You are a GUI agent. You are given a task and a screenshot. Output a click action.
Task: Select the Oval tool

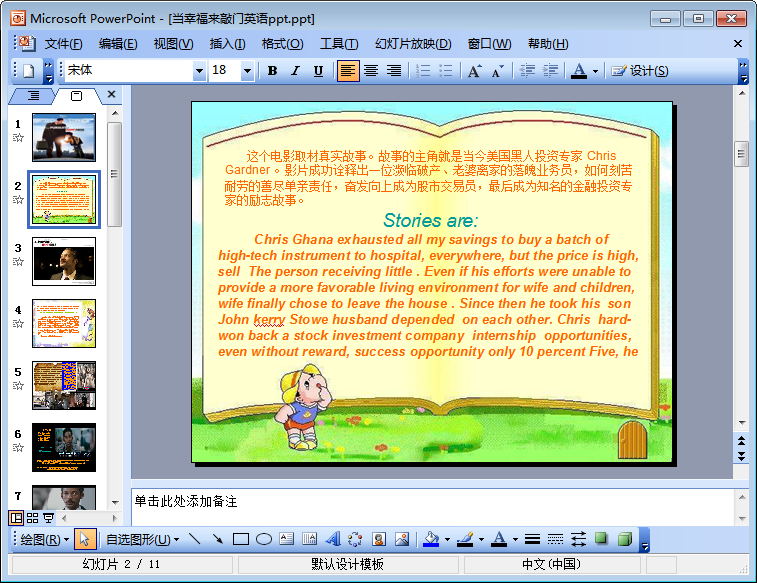[x=264, y=539]
